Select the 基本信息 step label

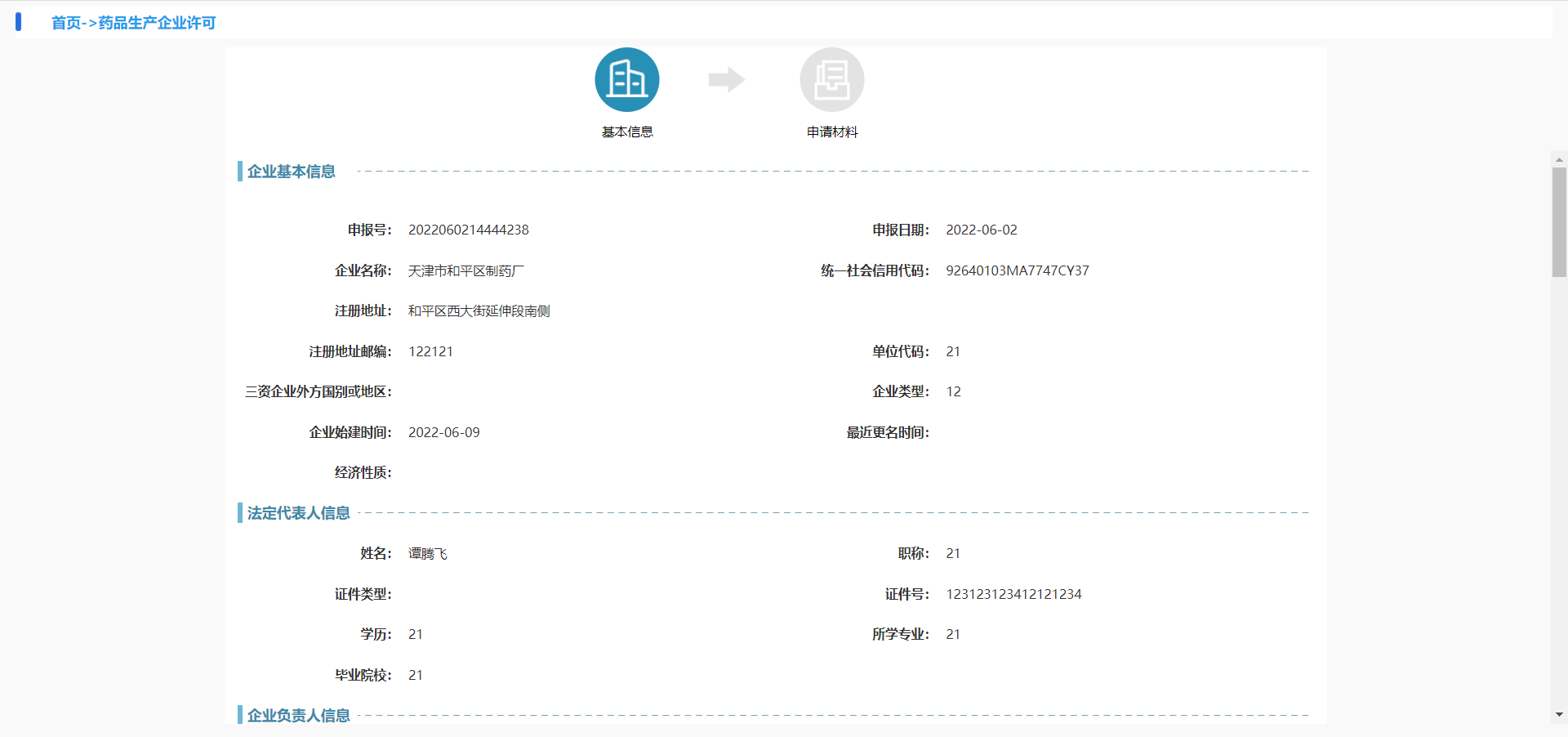click(x=626, y=132)
